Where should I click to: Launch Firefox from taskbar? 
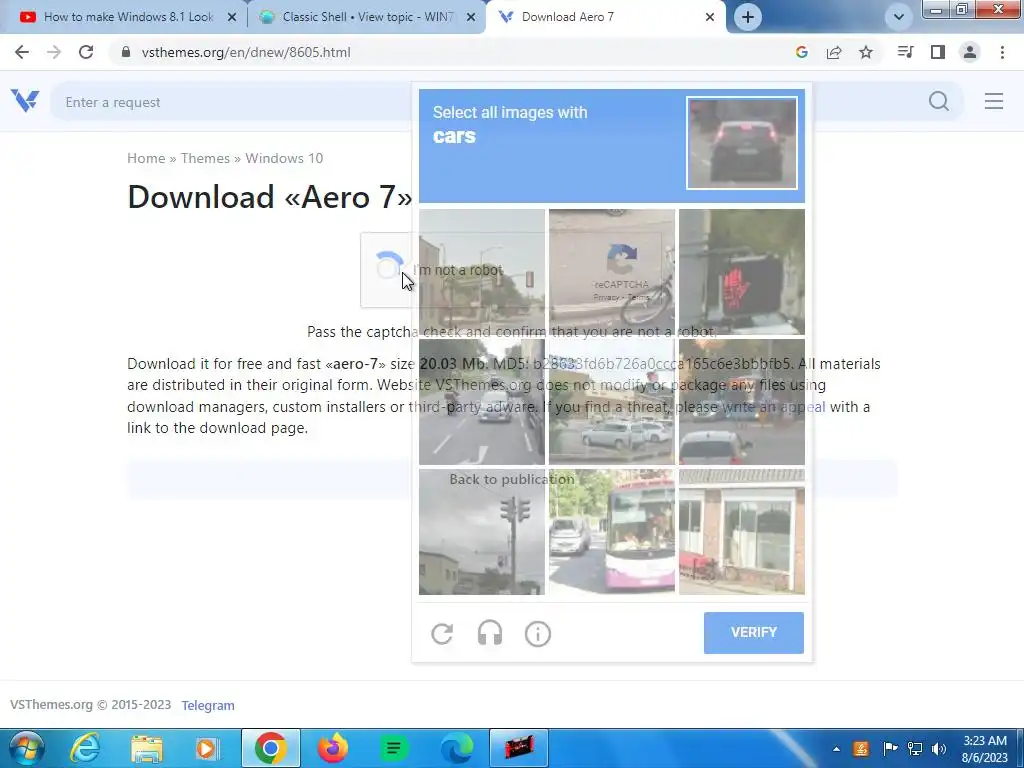(x=332, y=748)
